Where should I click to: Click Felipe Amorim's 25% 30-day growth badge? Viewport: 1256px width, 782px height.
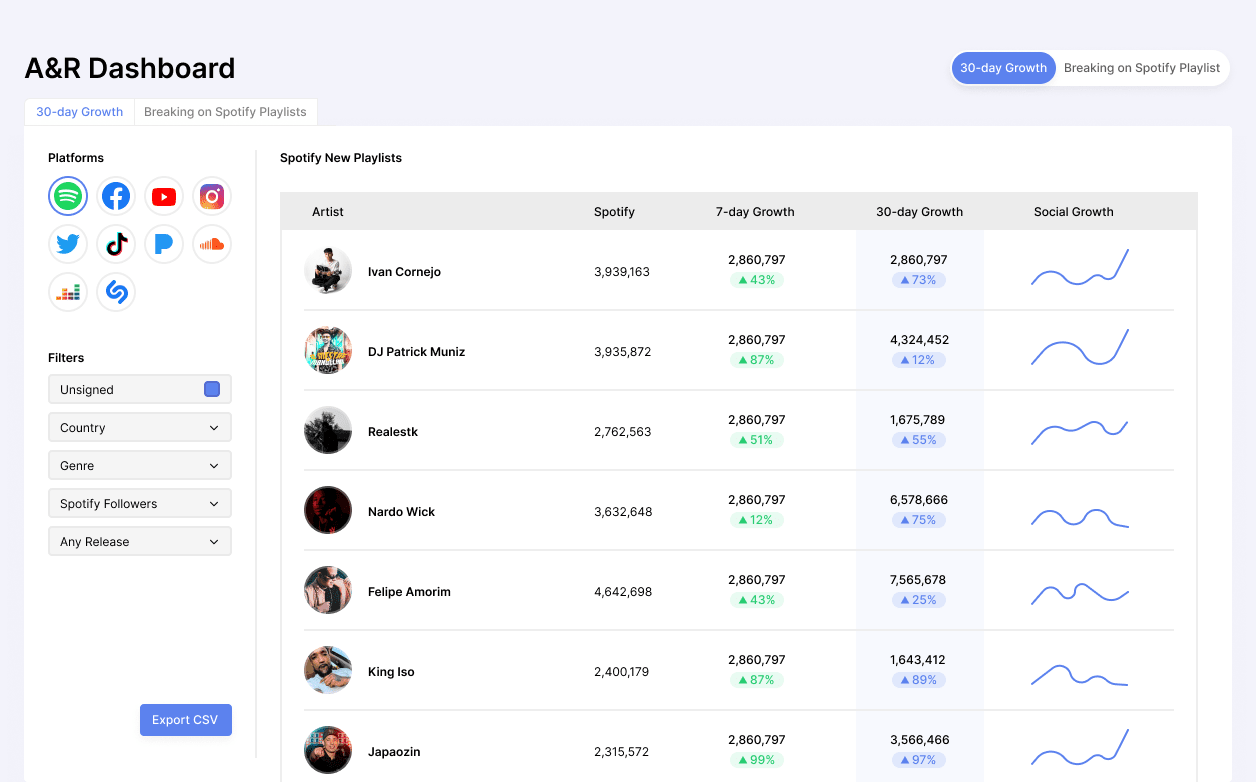[919, 600]
